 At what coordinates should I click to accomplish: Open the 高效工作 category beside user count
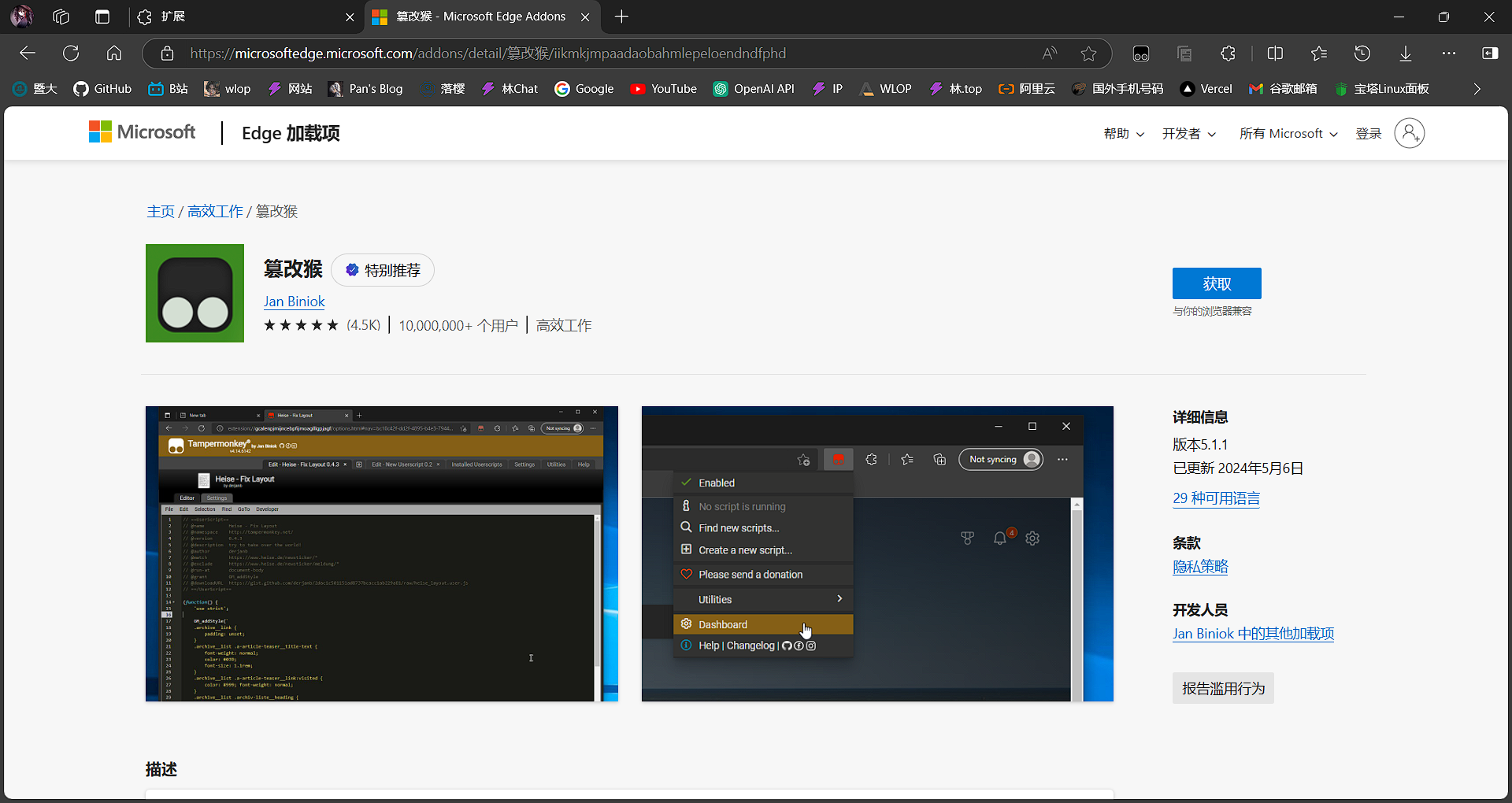(564, 325)
